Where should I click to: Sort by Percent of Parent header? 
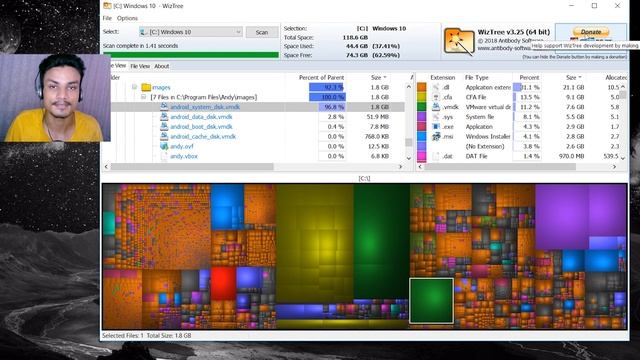321,77
